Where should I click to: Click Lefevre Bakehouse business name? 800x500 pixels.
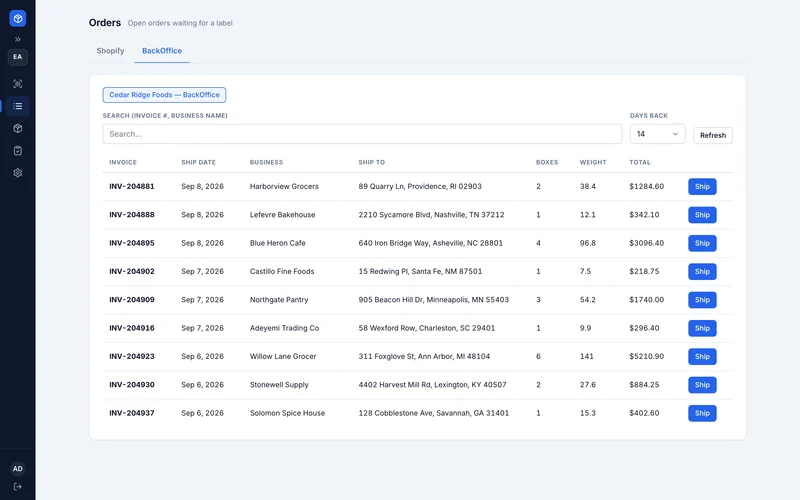click(x=283, y=215)
